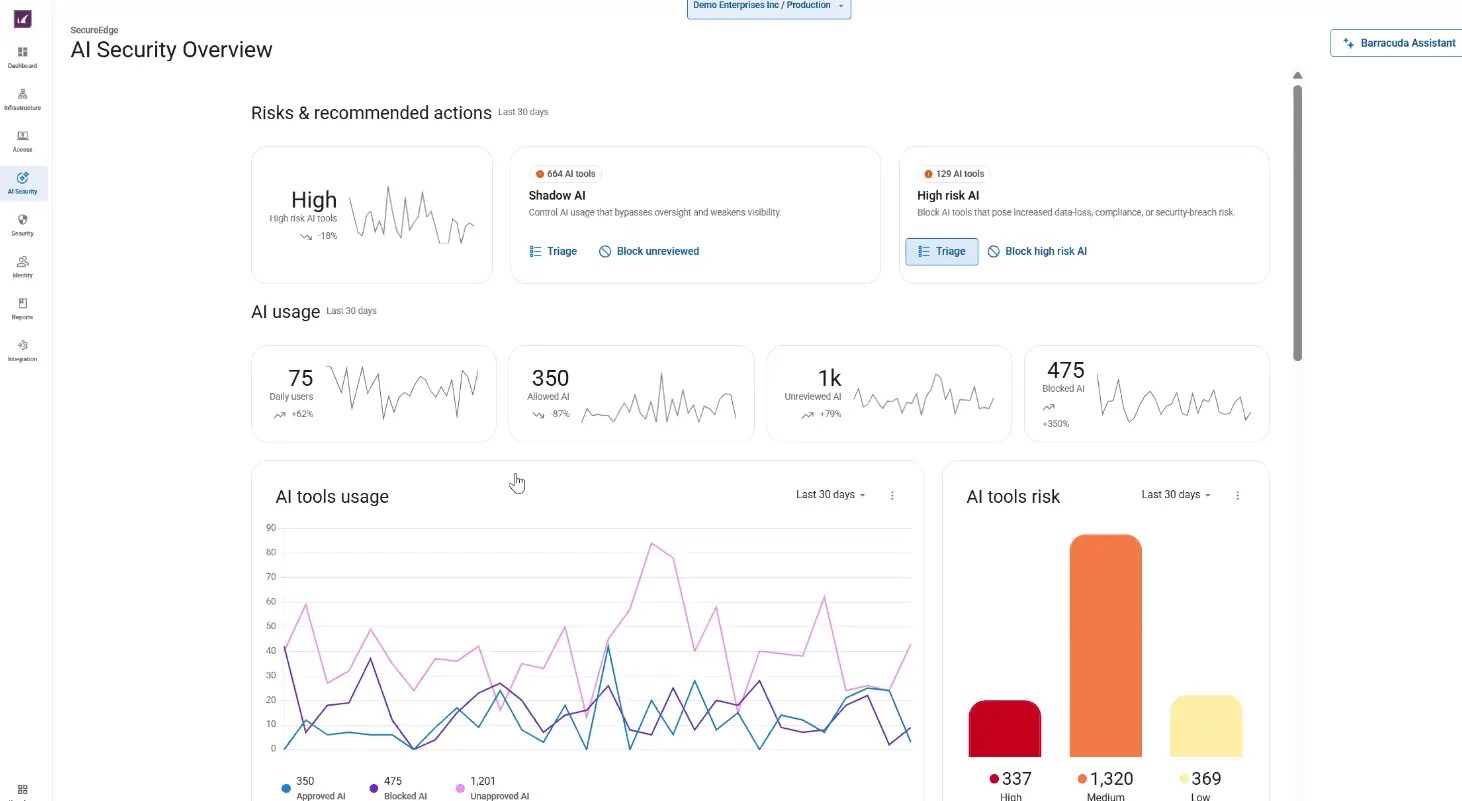This screenshot has height=801, width=1462.
Task: Open AI tools risk three-dot menu
Action: 1238,495
